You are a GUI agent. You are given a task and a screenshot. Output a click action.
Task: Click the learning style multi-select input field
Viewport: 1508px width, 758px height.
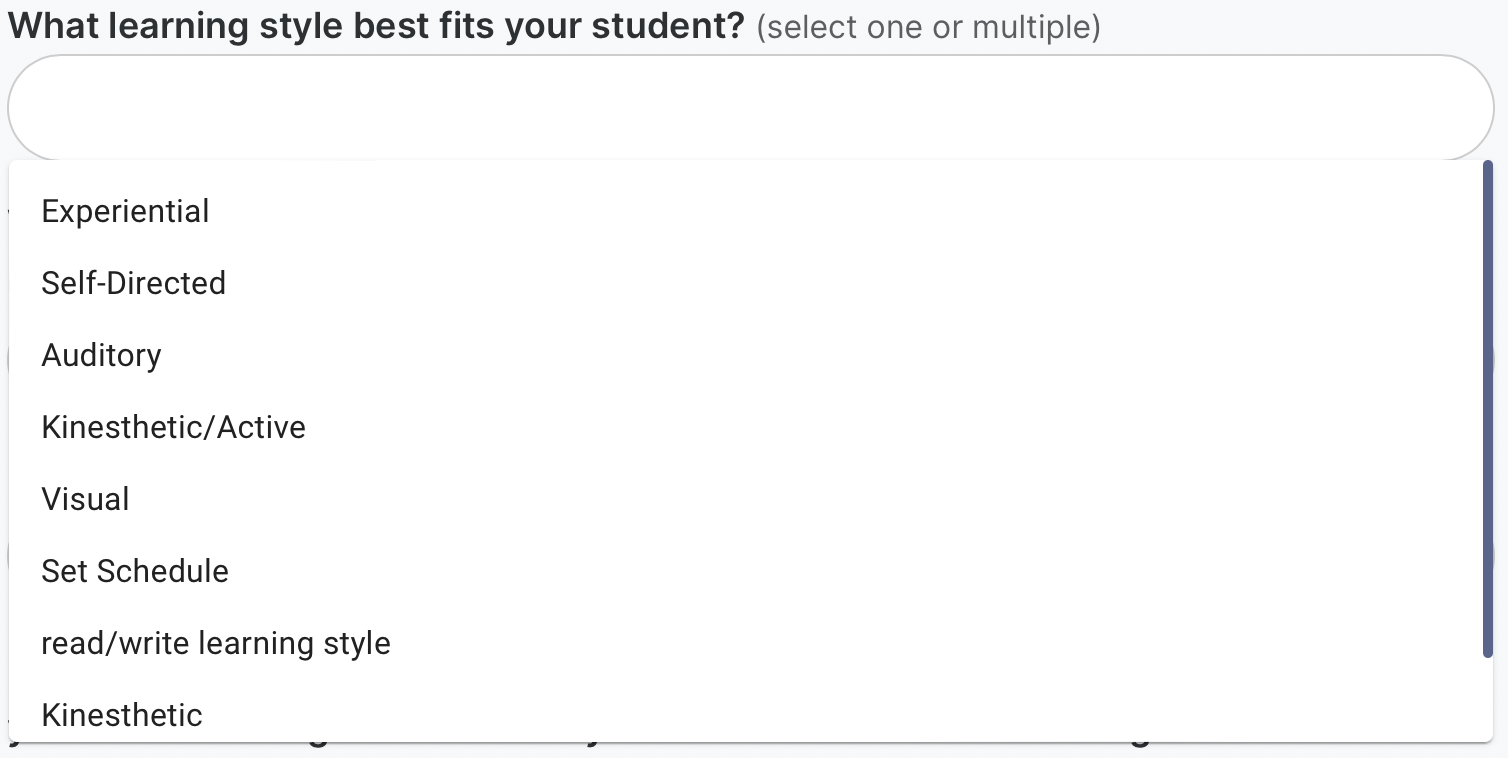click(750, 107)
